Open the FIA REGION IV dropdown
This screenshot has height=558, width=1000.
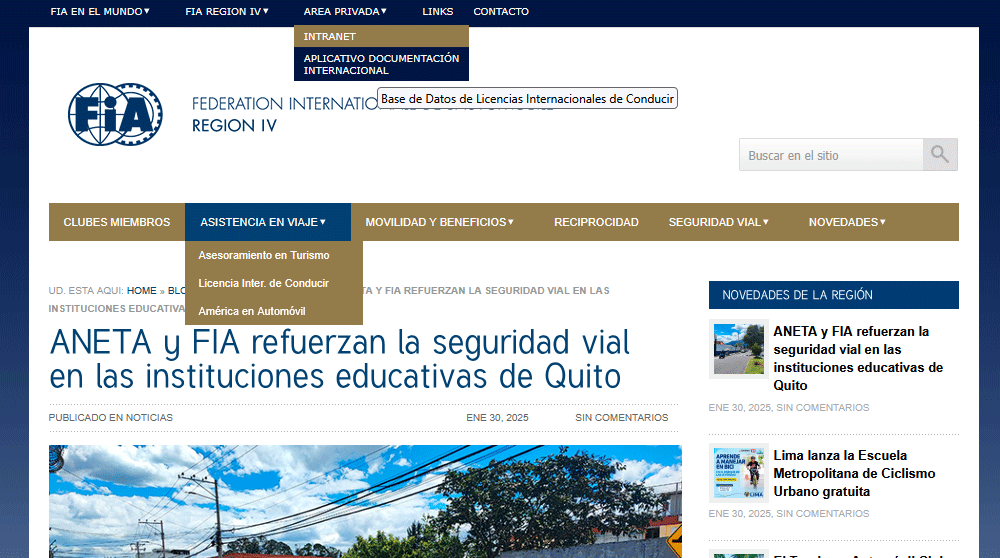pyautogui.click(x=226, y=11)
